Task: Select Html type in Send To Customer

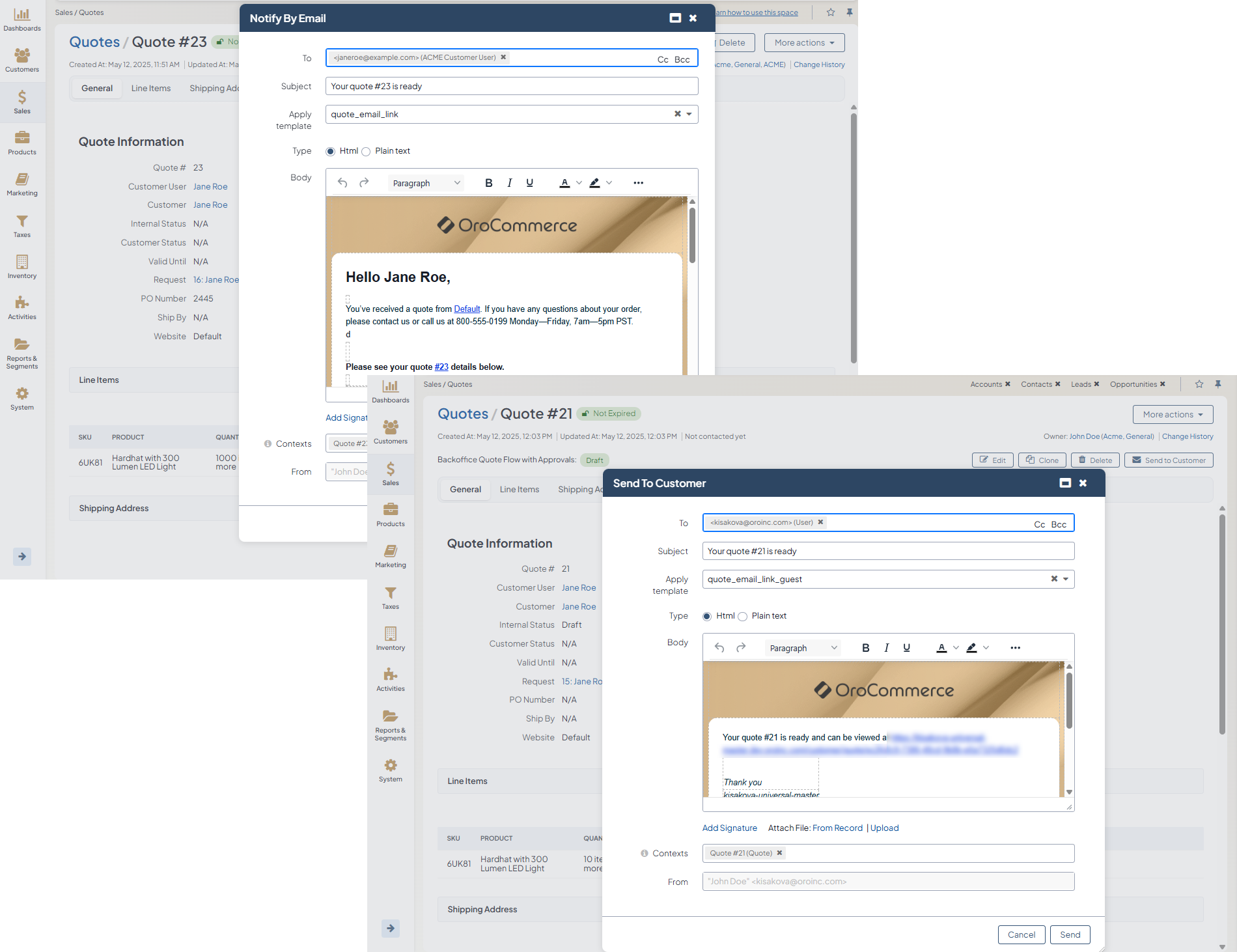Action: click(707, 616)
